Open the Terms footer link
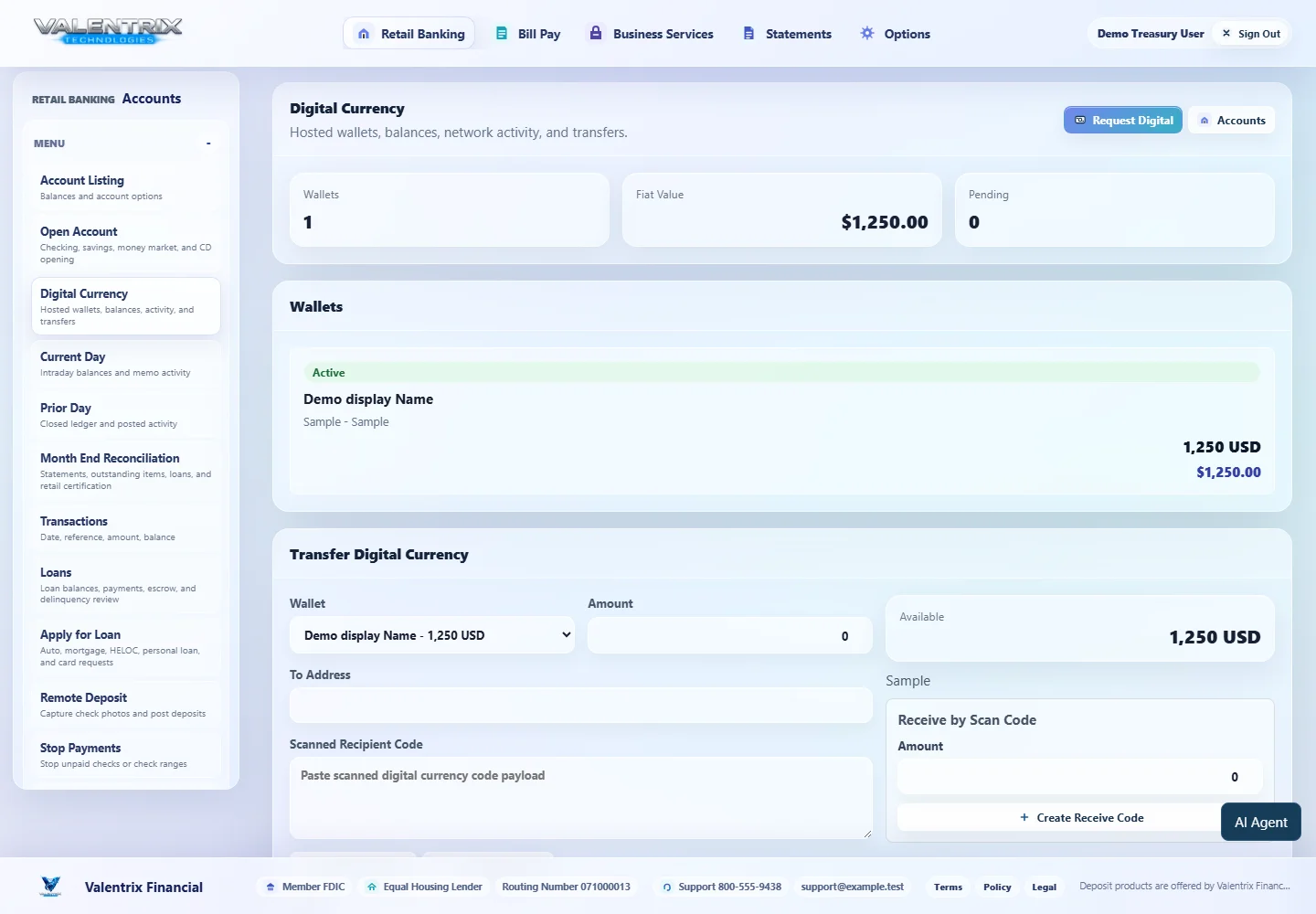 948,887
